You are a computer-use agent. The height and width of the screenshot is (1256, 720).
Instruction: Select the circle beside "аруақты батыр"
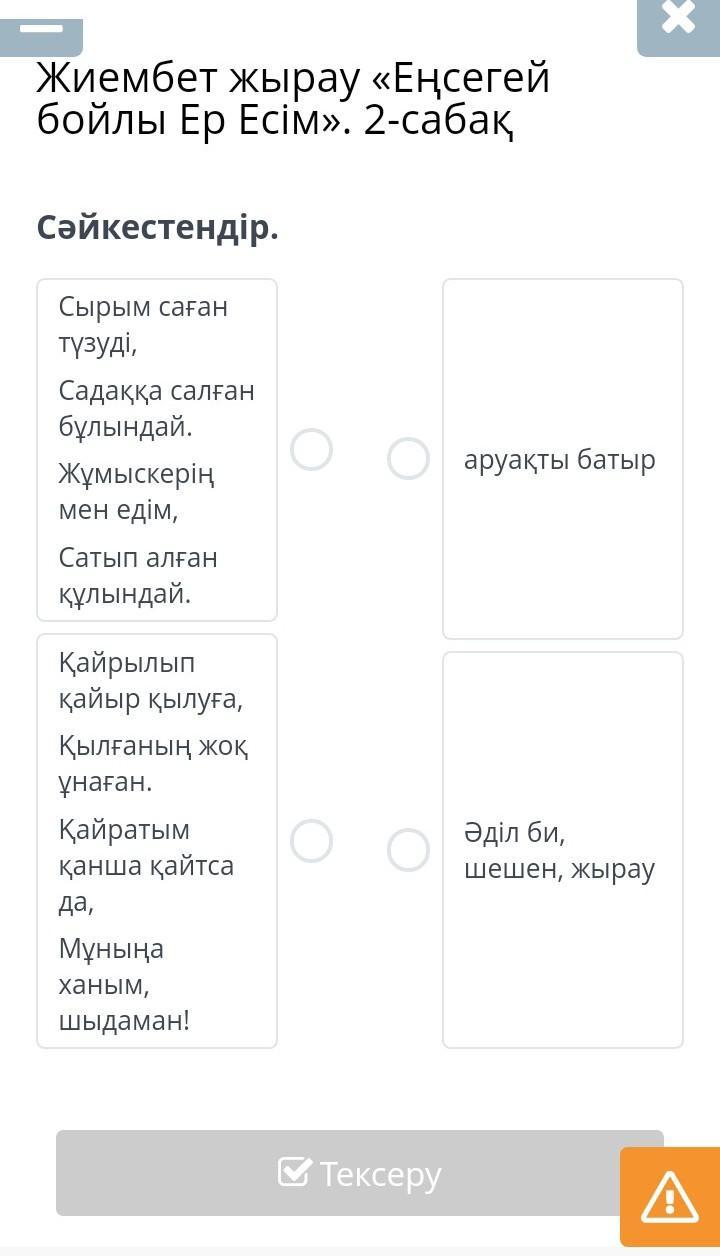point(408,458)
